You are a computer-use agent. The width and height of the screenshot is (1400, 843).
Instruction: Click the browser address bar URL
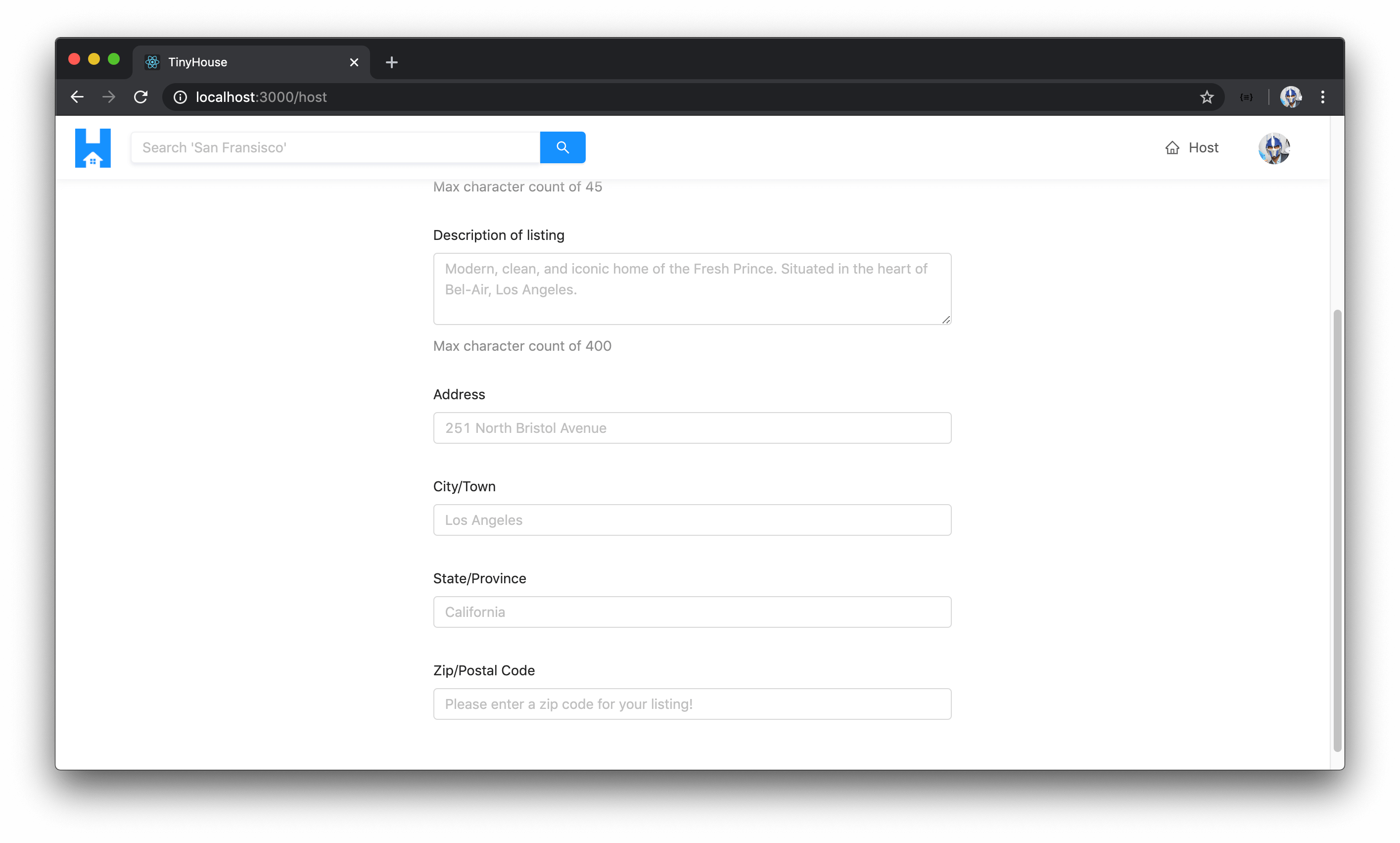click(x=261, y=97)
